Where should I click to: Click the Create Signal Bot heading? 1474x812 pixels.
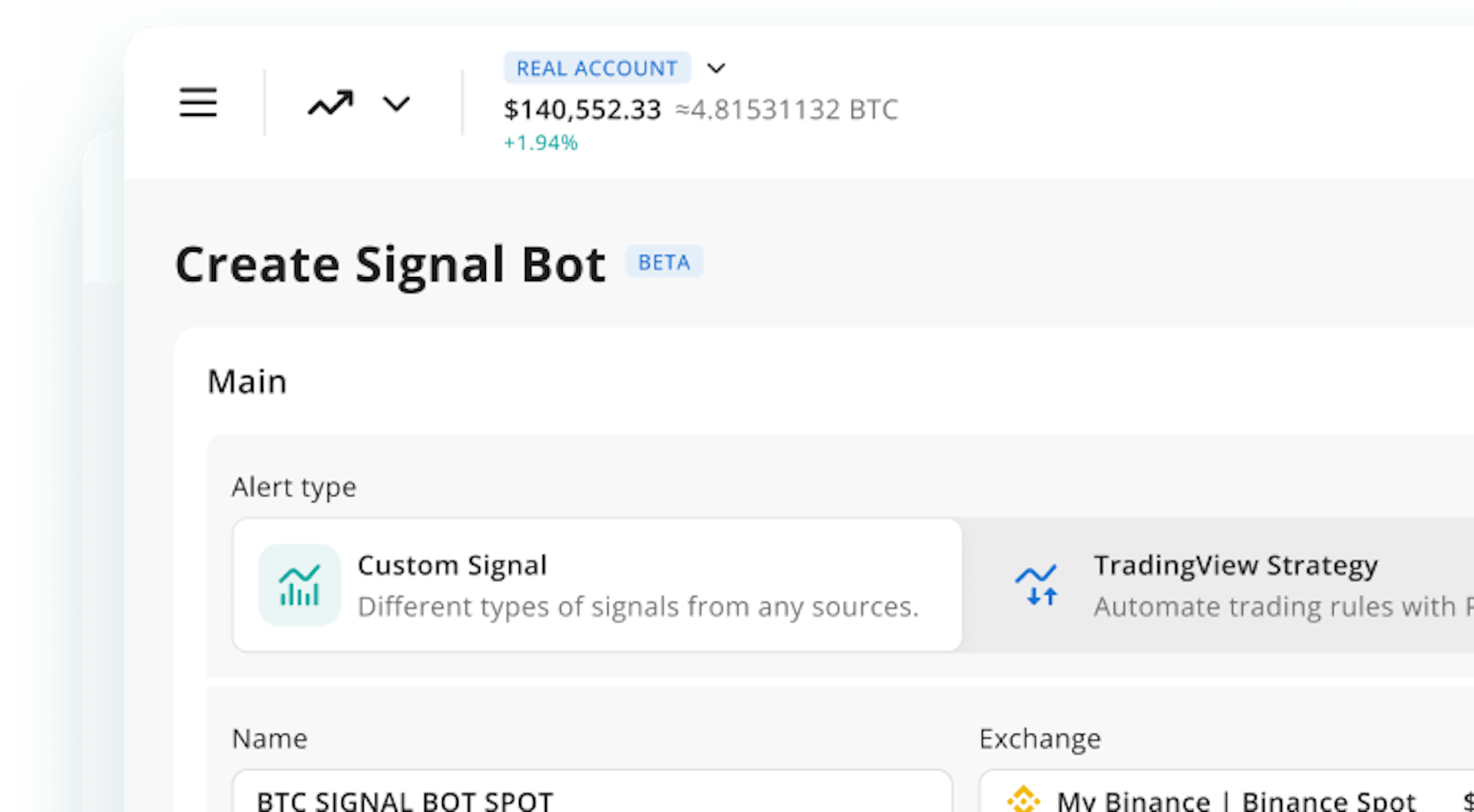390,265
